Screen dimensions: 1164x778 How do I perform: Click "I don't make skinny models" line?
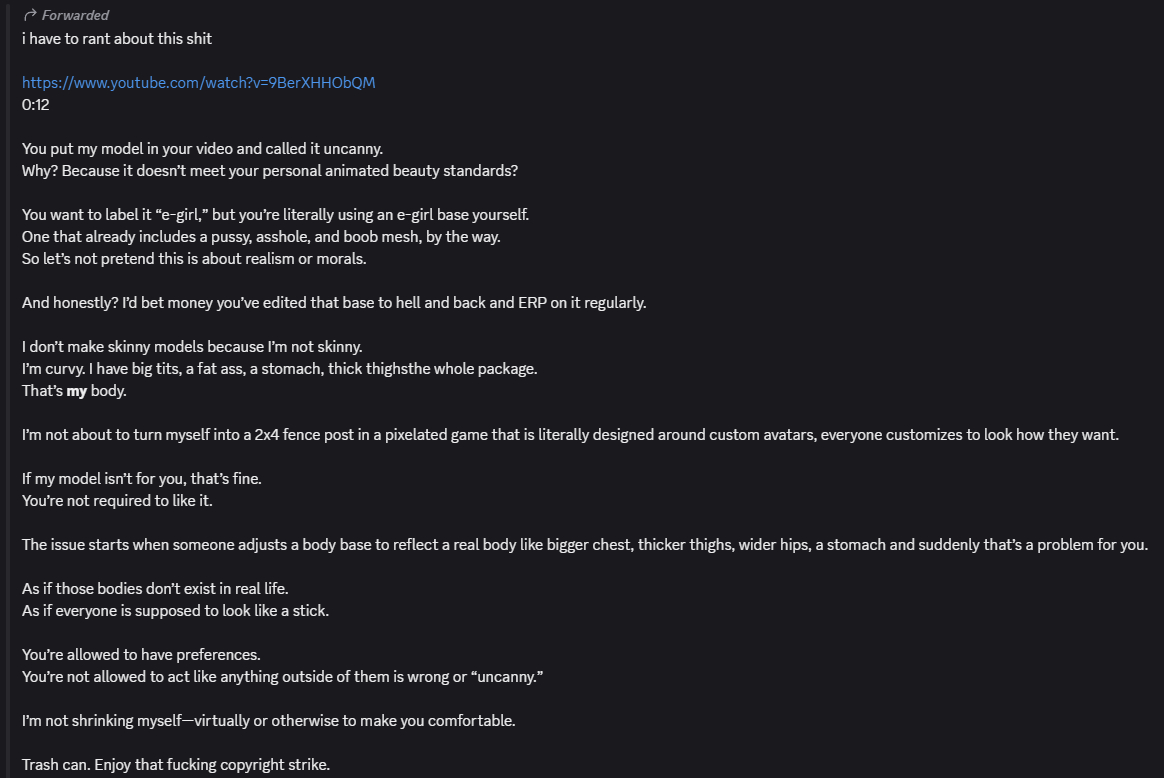click(192, 346)
